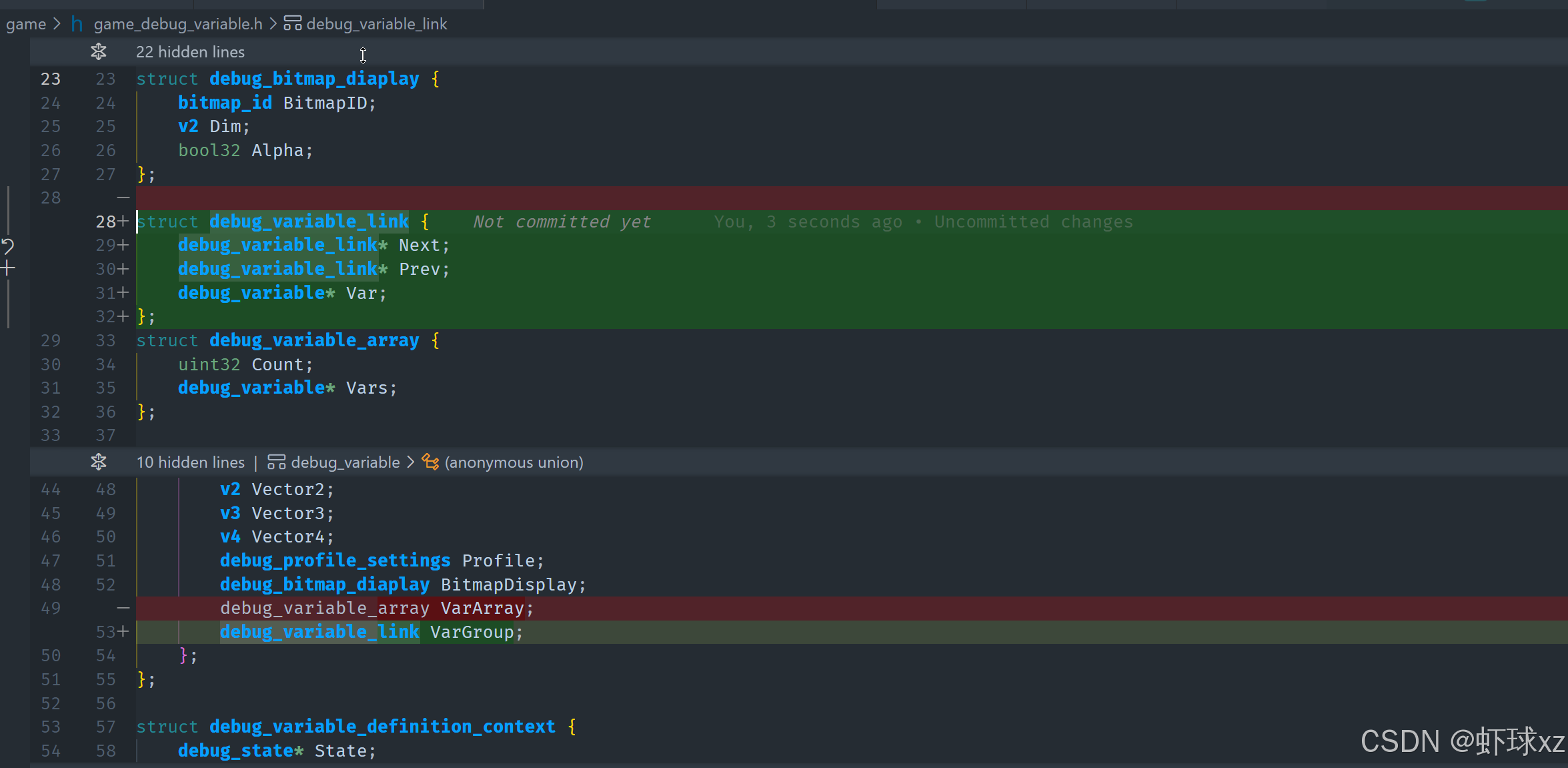Open debug_variable_link symbol breadcrumb
Viewport: 1568px width, 768px height.
pos(376,24)
